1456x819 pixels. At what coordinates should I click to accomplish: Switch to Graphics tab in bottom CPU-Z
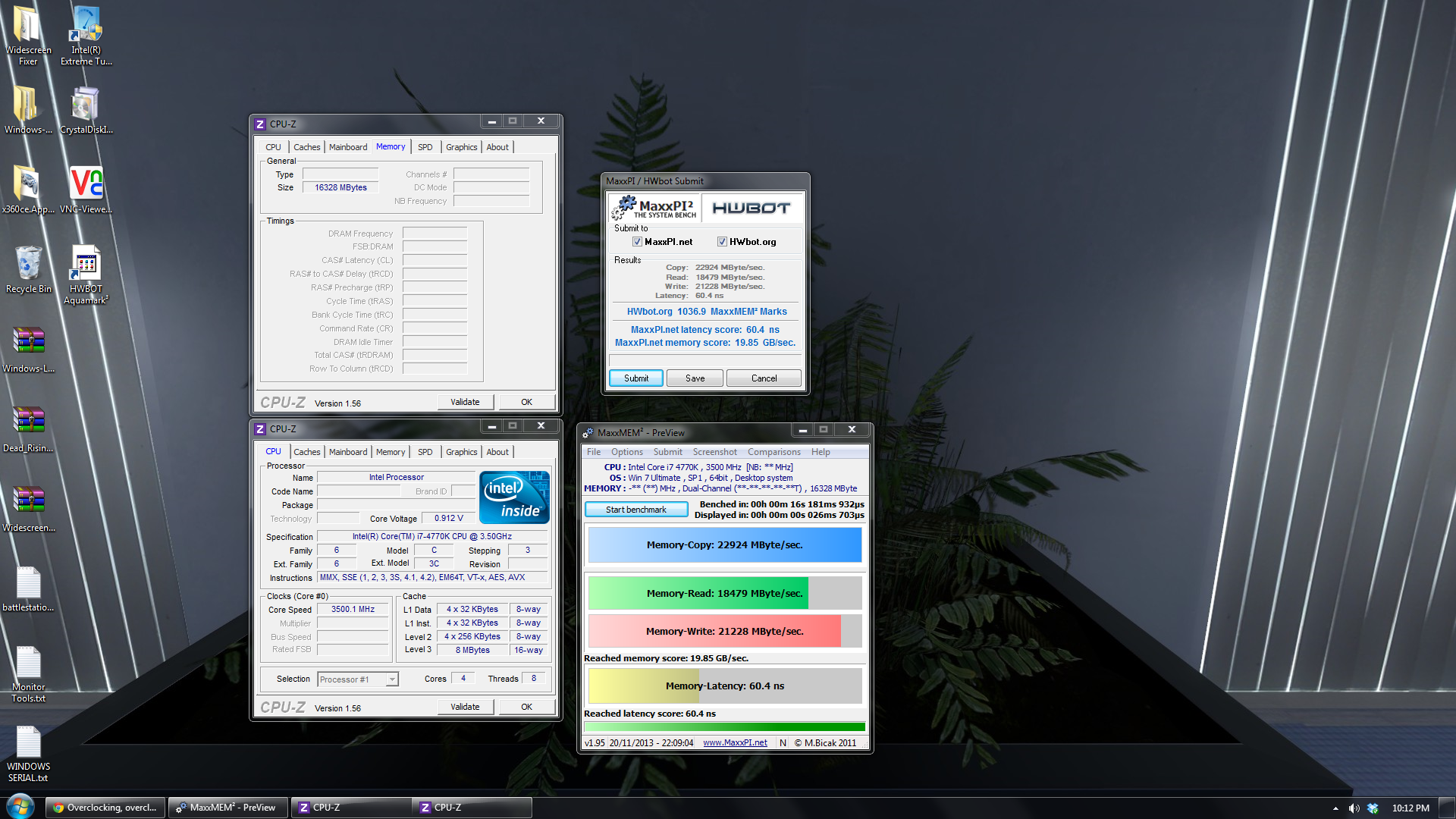pos(462,452)
